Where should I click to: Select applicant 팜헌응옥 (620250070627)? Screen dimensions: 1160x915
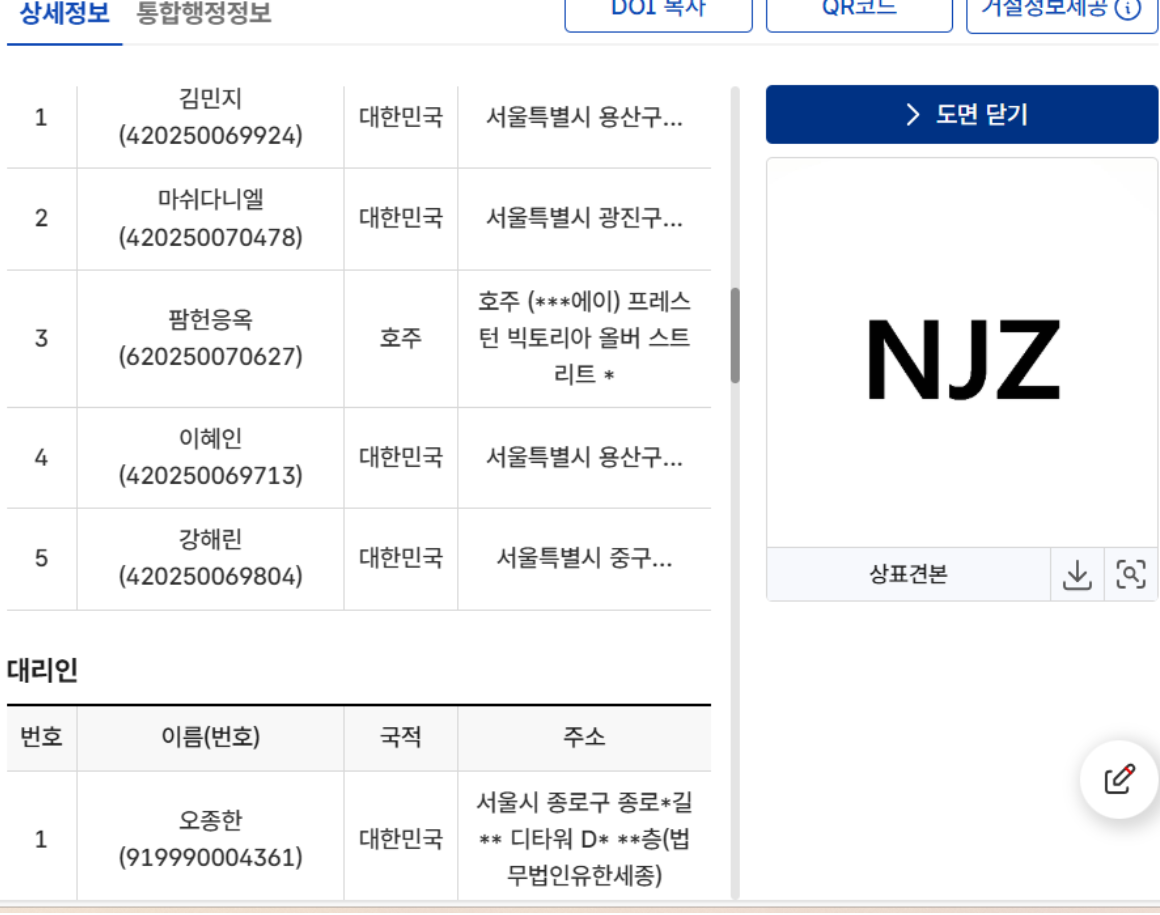[x=210, y=338]
